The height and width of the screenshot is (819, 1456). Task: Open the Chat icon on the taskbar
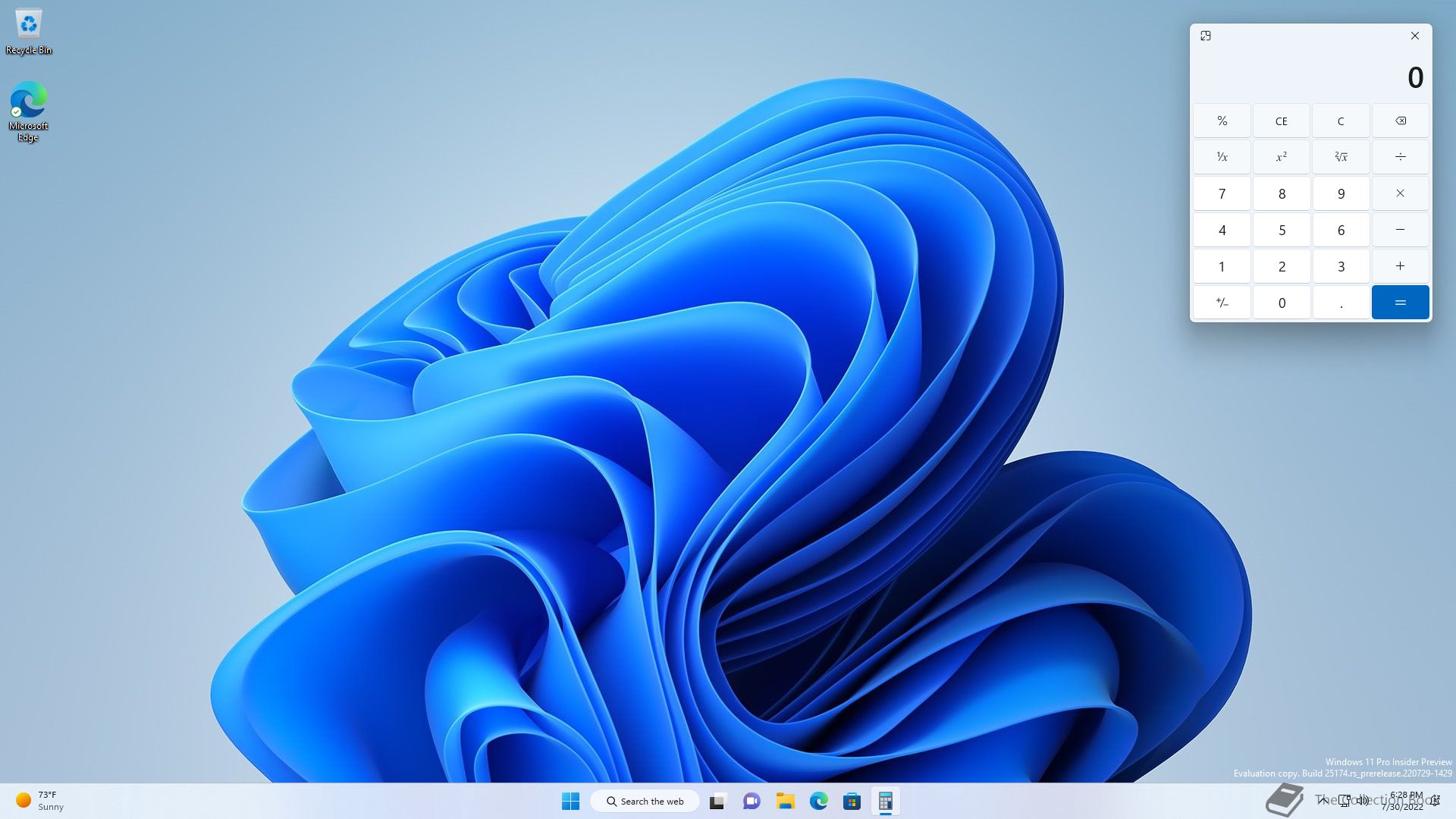(x=752, y=801)
